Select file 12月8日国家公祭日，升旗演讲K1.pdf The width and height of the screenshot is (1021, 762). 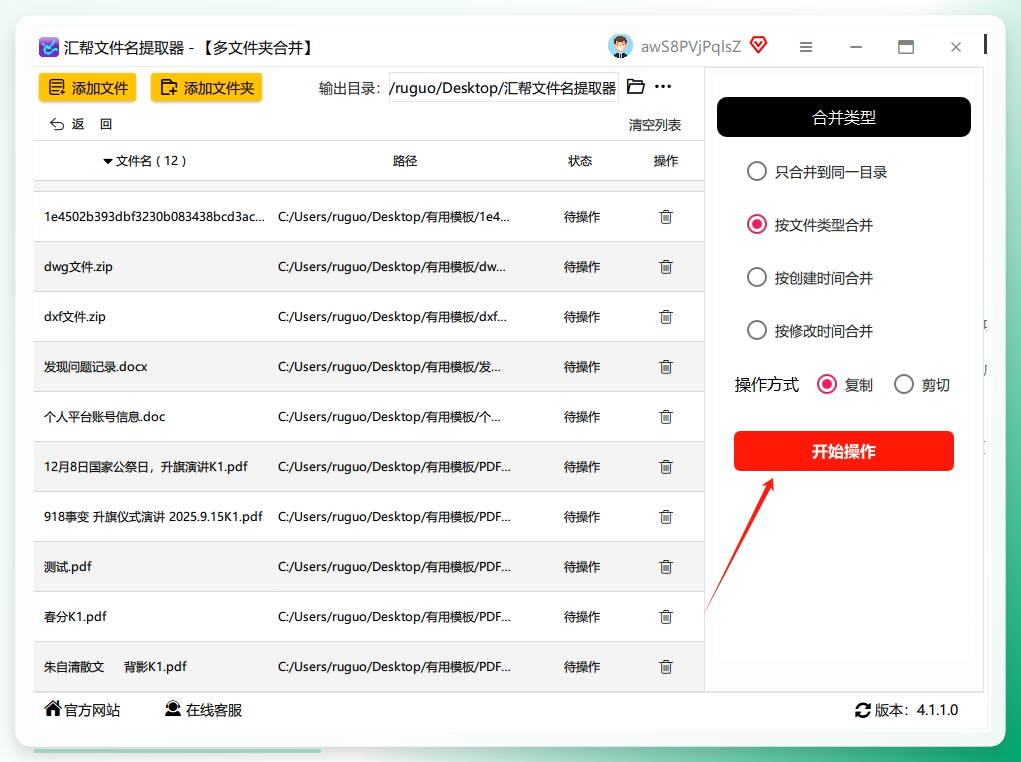(146, 467)
